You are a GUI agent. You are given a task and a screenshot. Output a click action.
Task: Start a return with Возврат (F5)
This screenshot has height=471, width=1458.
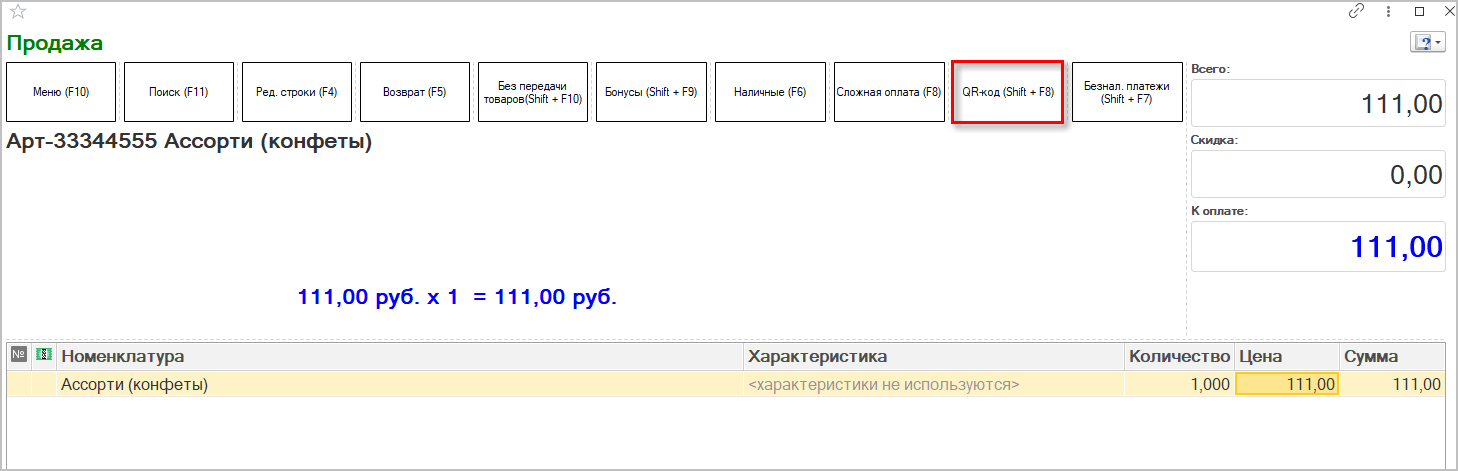coord(415,92)
